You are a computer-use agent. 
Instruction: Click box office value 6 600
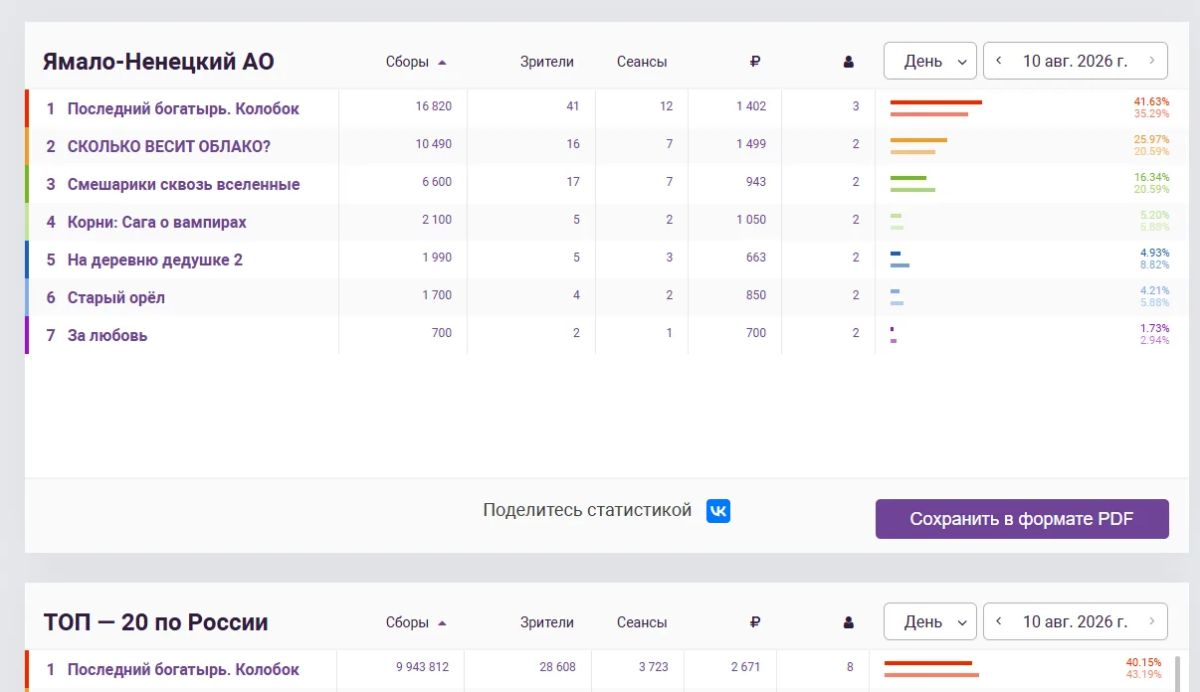click(437, 182)
